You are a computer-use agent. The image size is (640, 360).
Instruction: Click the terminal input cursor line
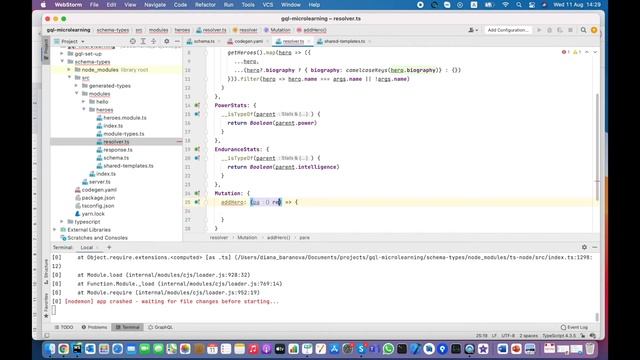click(x=53, y=310)
